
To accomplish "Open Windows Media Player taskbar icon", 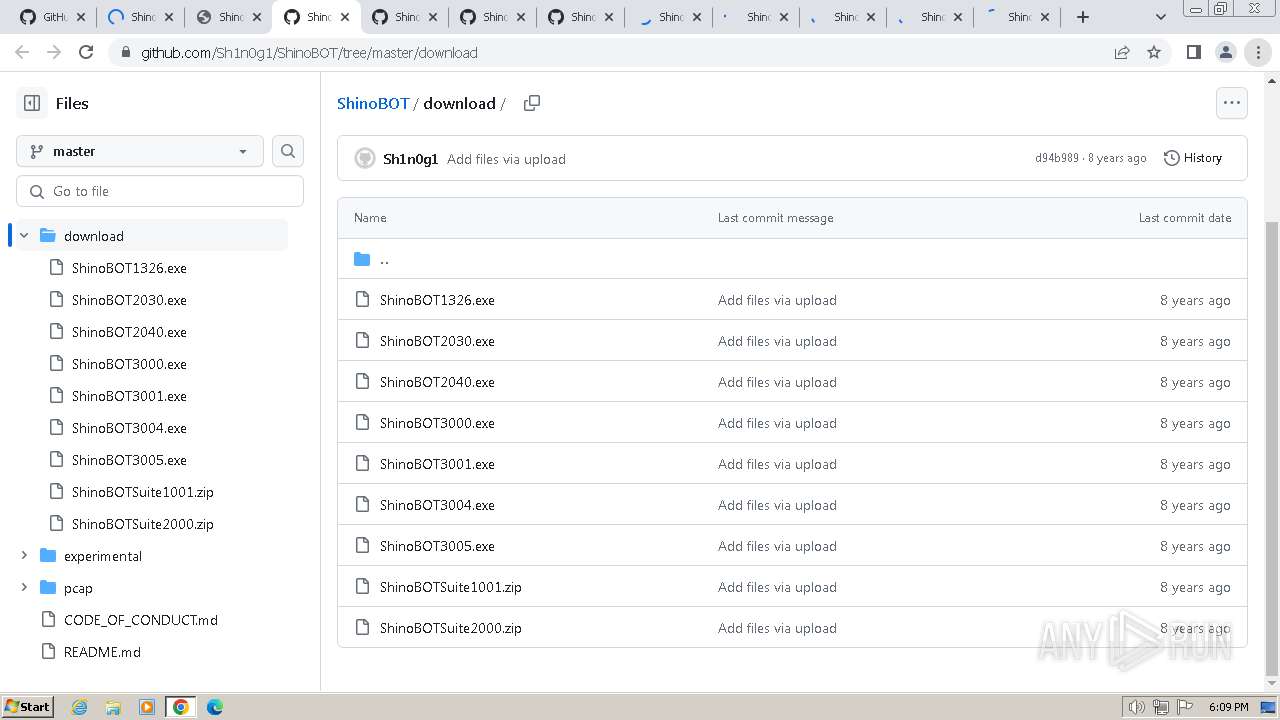I will click(x=147, y=707).
